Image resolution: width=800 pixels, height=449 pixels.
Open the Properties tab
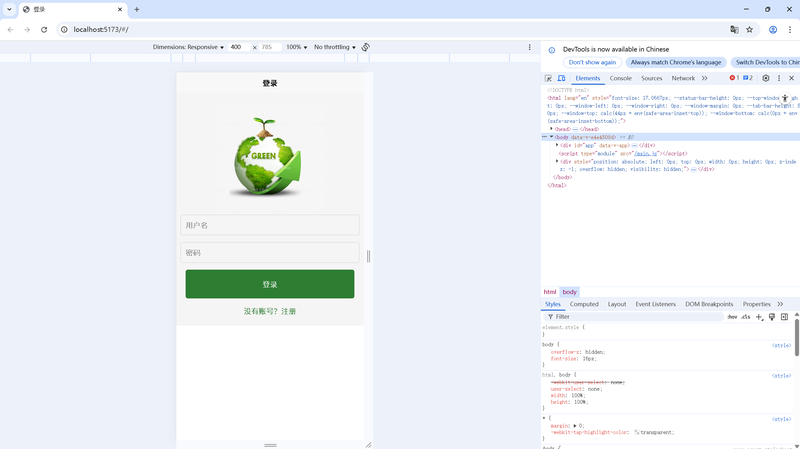pos(757,304)
